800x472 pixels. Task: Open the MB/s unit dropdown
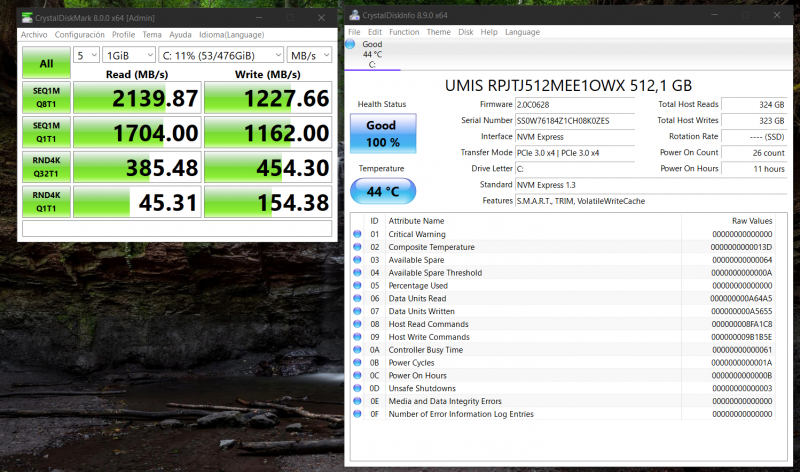(310, 55)
